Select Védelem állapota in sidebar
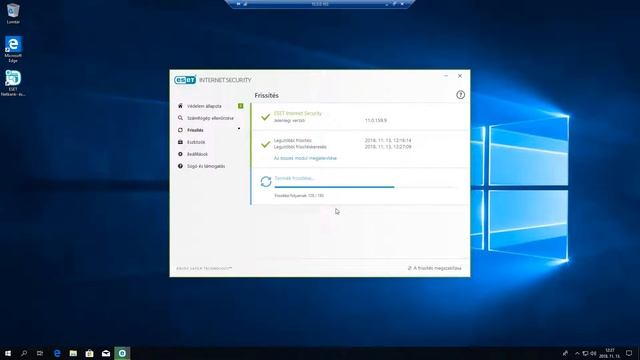Image resolution: width=640 pixels, height=360 pixels. tap(204, 106)
